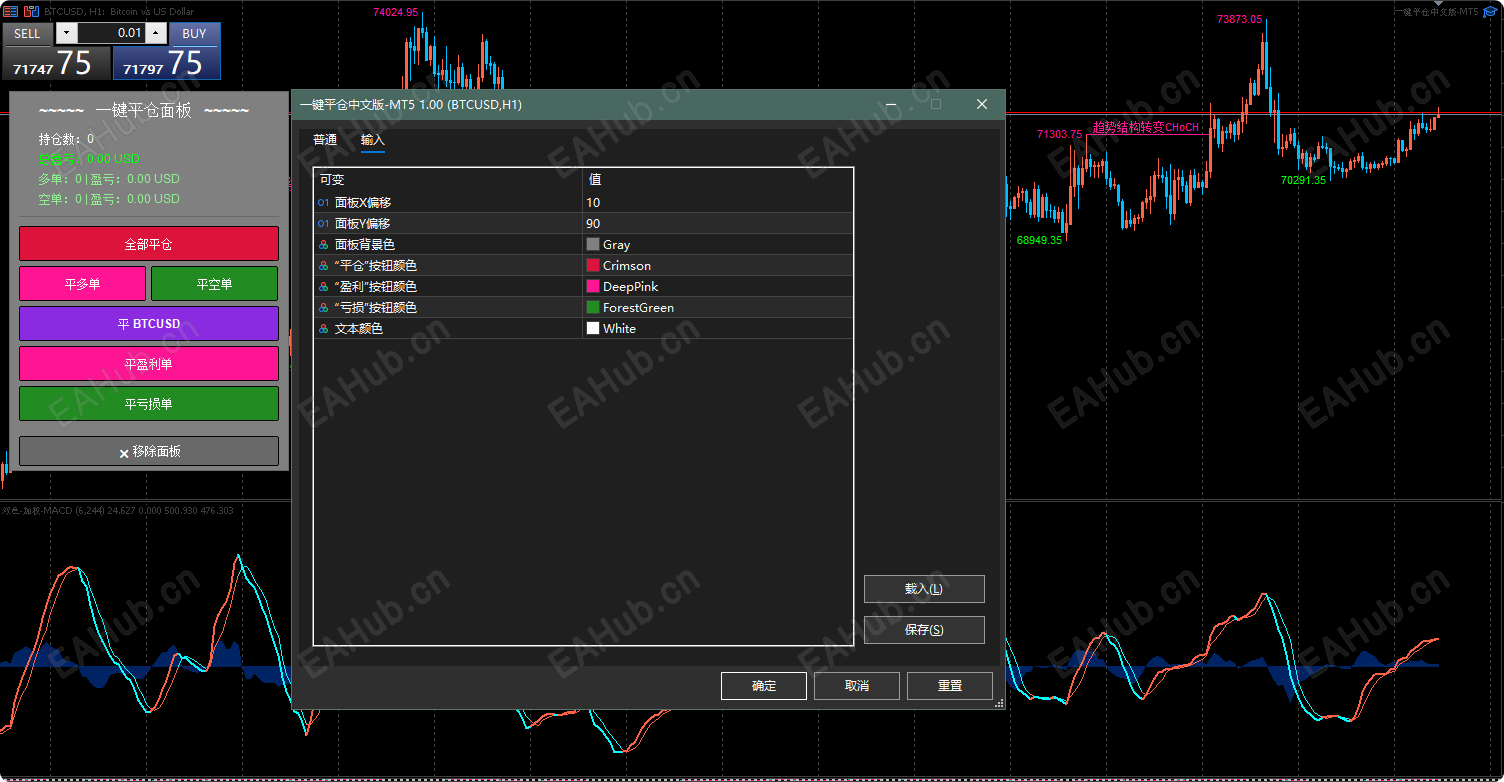Click the integer type icon for 面板Y偏移
This screenshot has height=782, width=1504.
[x=323, y=223]
